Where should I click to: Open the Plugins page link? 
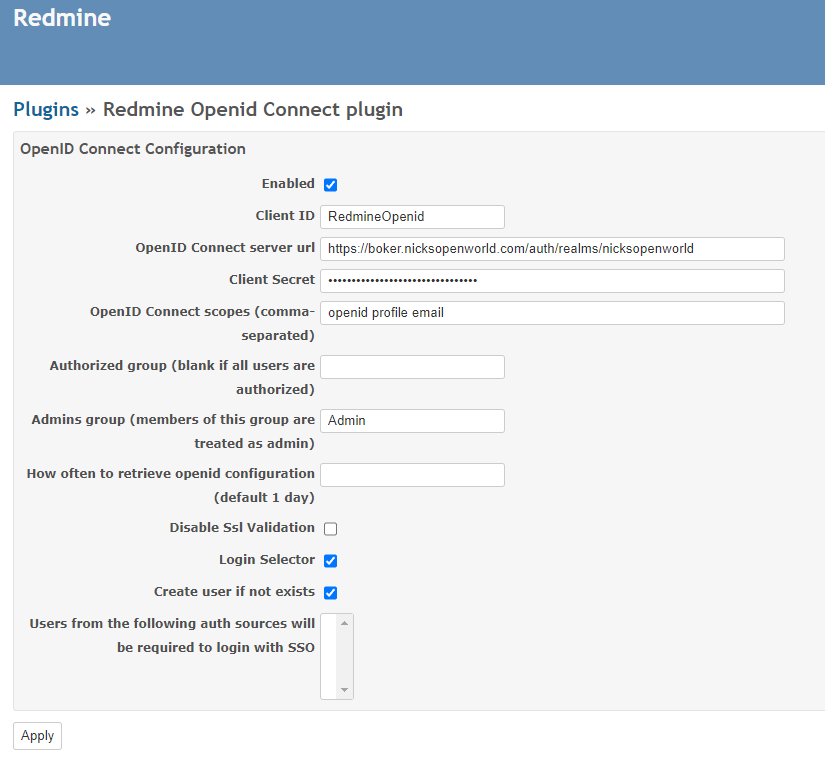[x=46, y=109]
